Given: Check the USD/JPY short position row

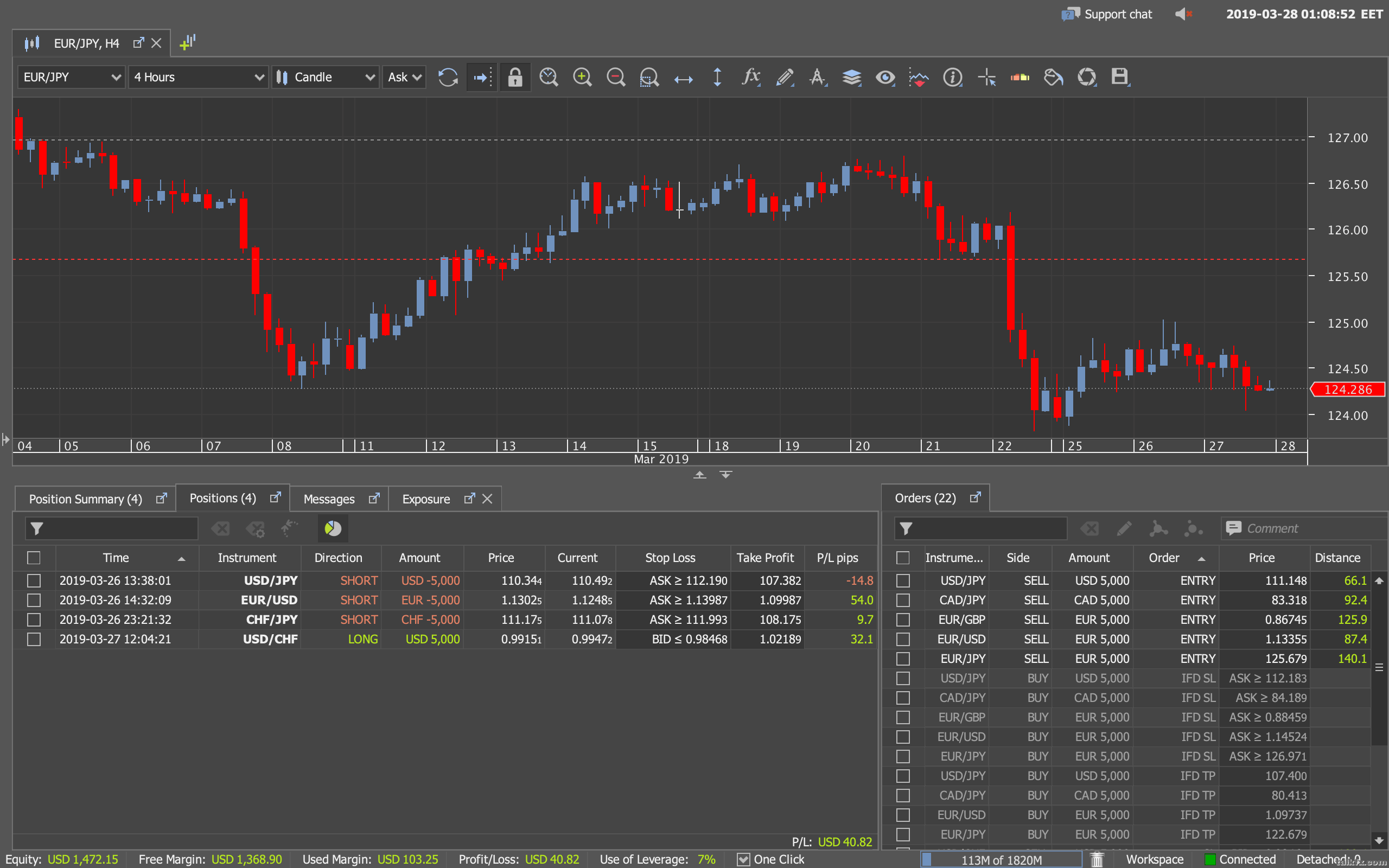Looking at the screenshot, I should click(34, 580).
